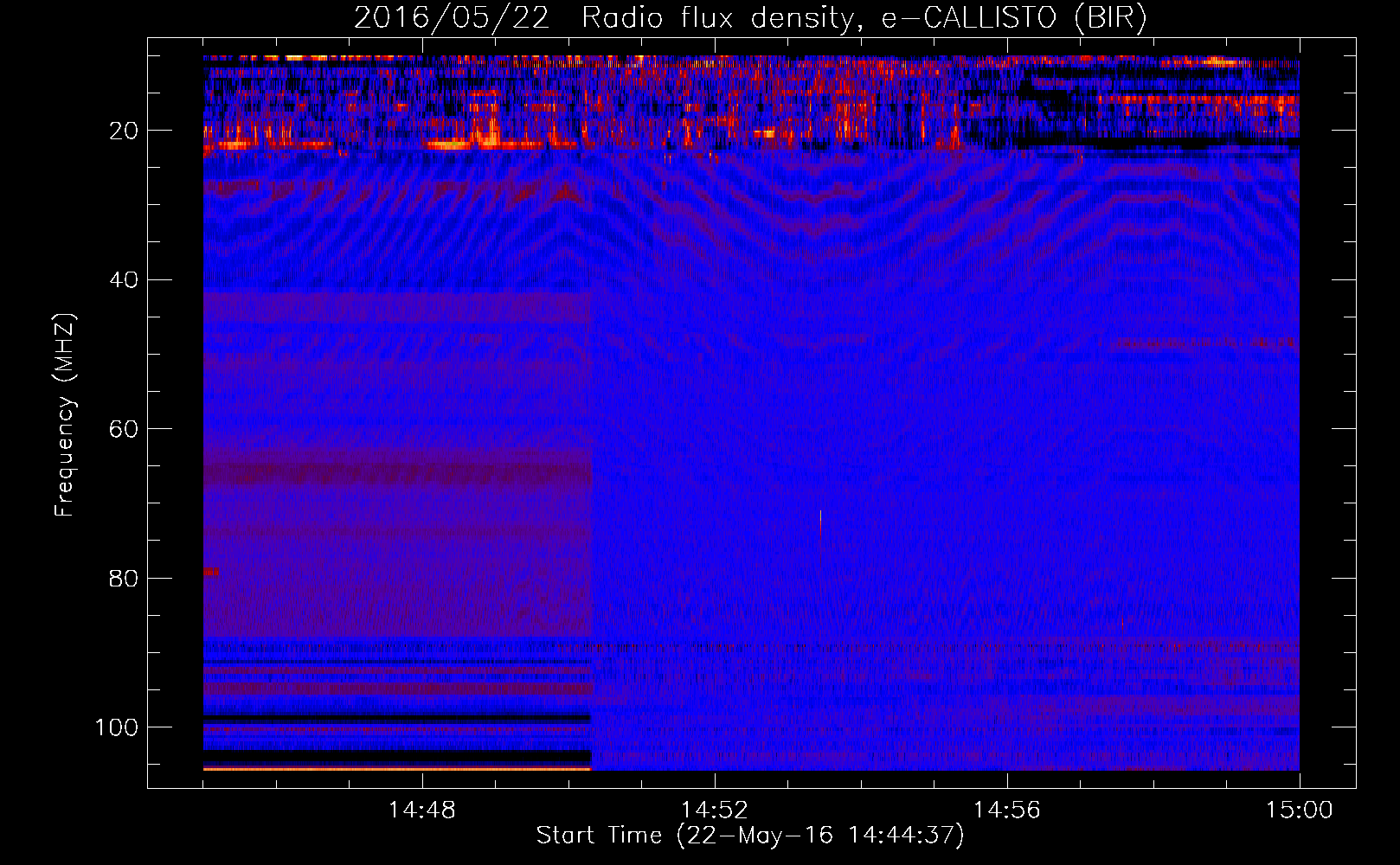Screen dimensions: 1400x865
Task: Click the "14:48" time tick label
Action: coord(421,811)
